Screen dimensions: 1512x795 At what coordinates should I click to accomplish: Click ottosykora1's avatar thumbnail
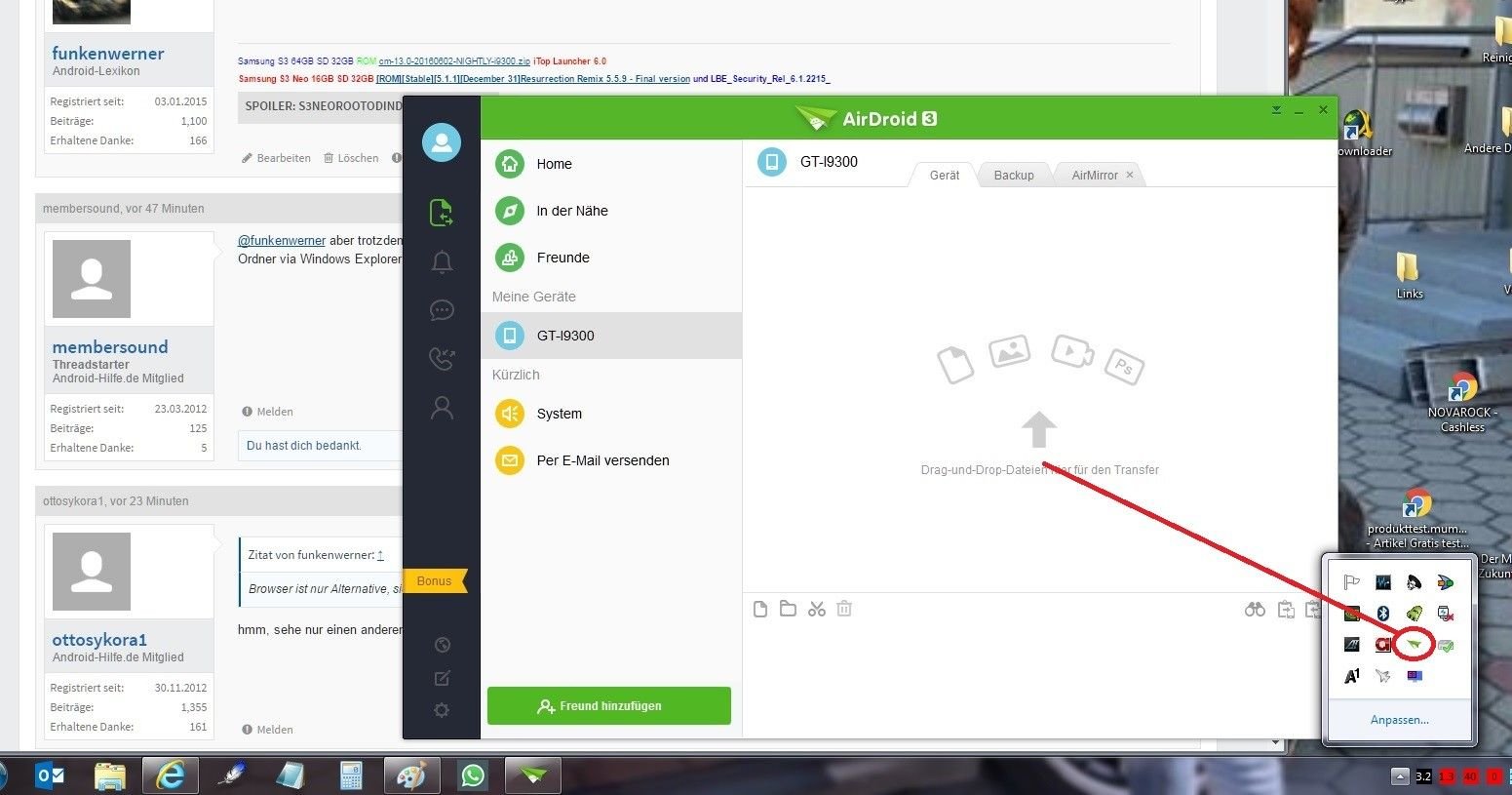92,572
